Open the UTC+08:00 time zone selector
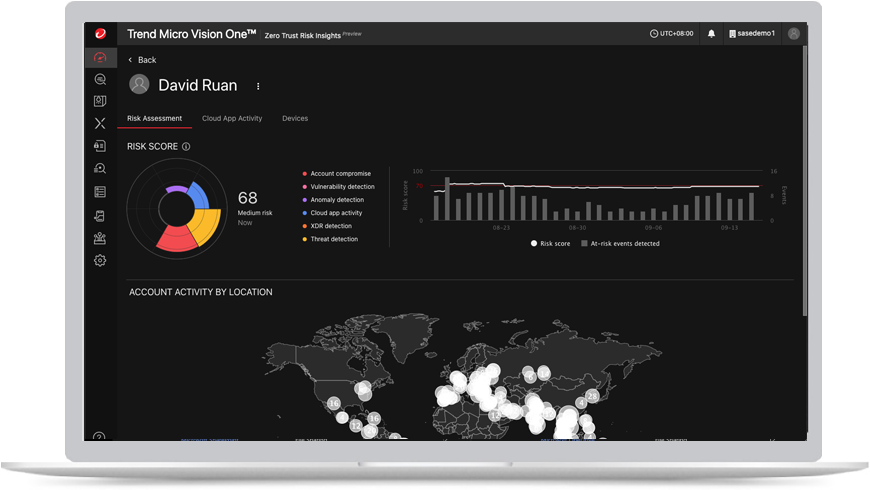 pos(671,34)
